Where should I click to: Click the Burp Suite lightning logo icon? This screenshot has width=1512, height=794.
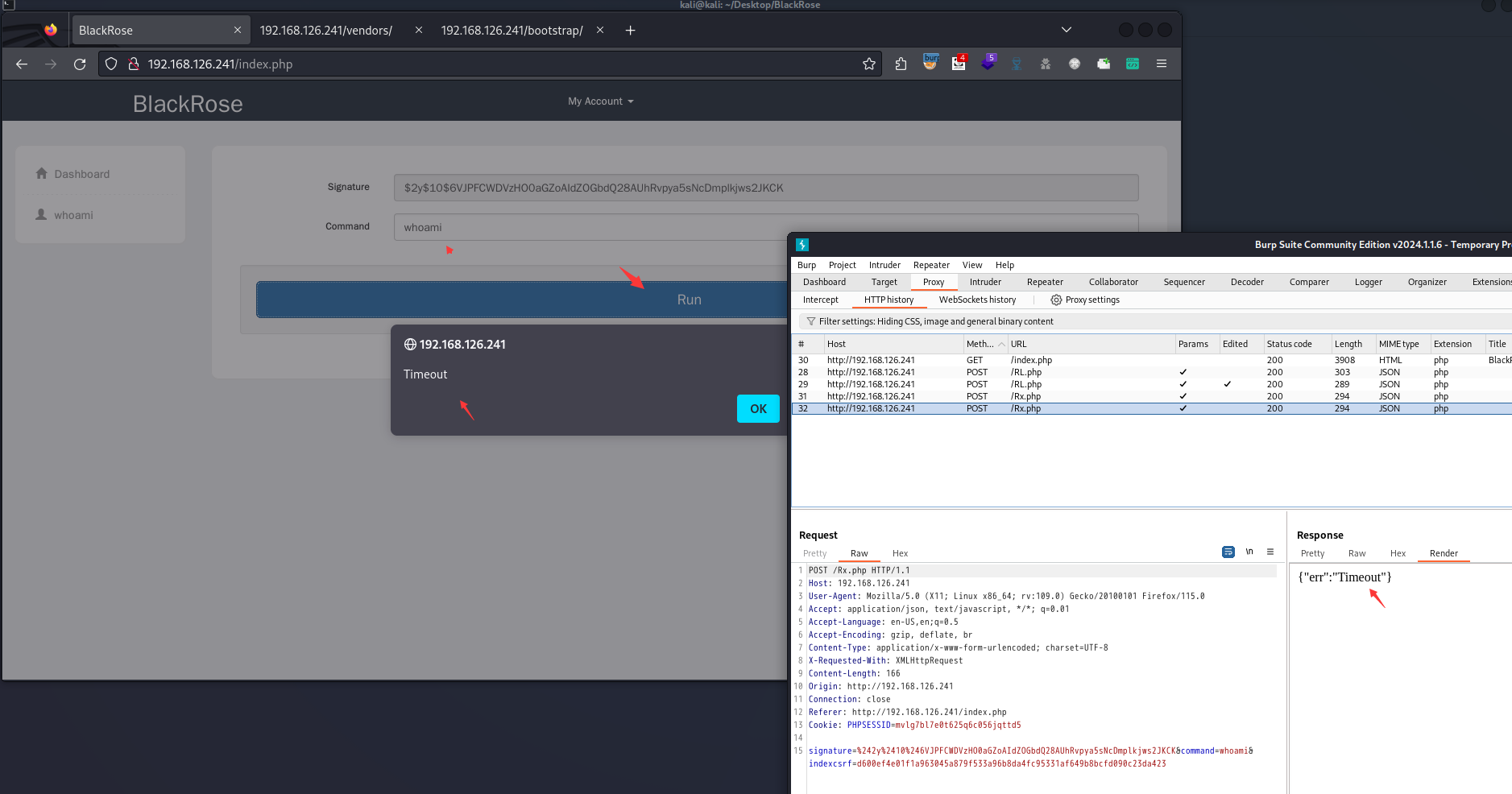[802, 245]
